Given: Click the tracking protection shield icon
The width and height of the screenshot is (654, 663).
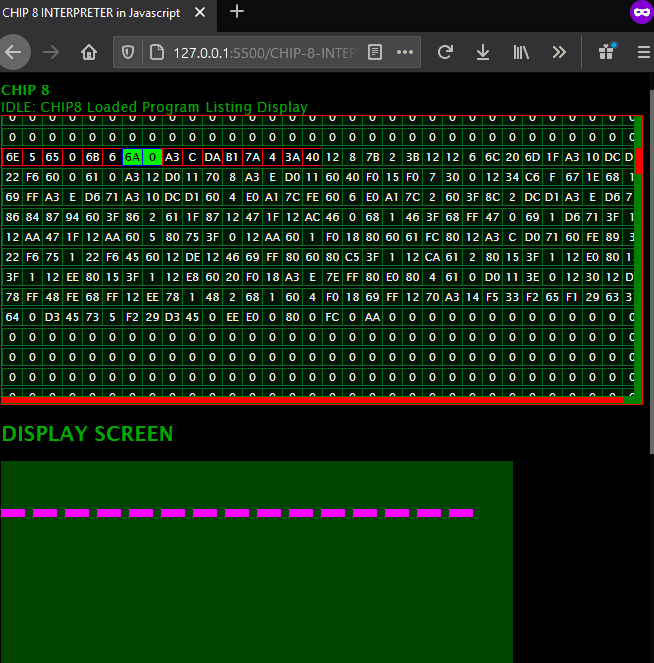Looking at the screenshot, I should [128, 52].
